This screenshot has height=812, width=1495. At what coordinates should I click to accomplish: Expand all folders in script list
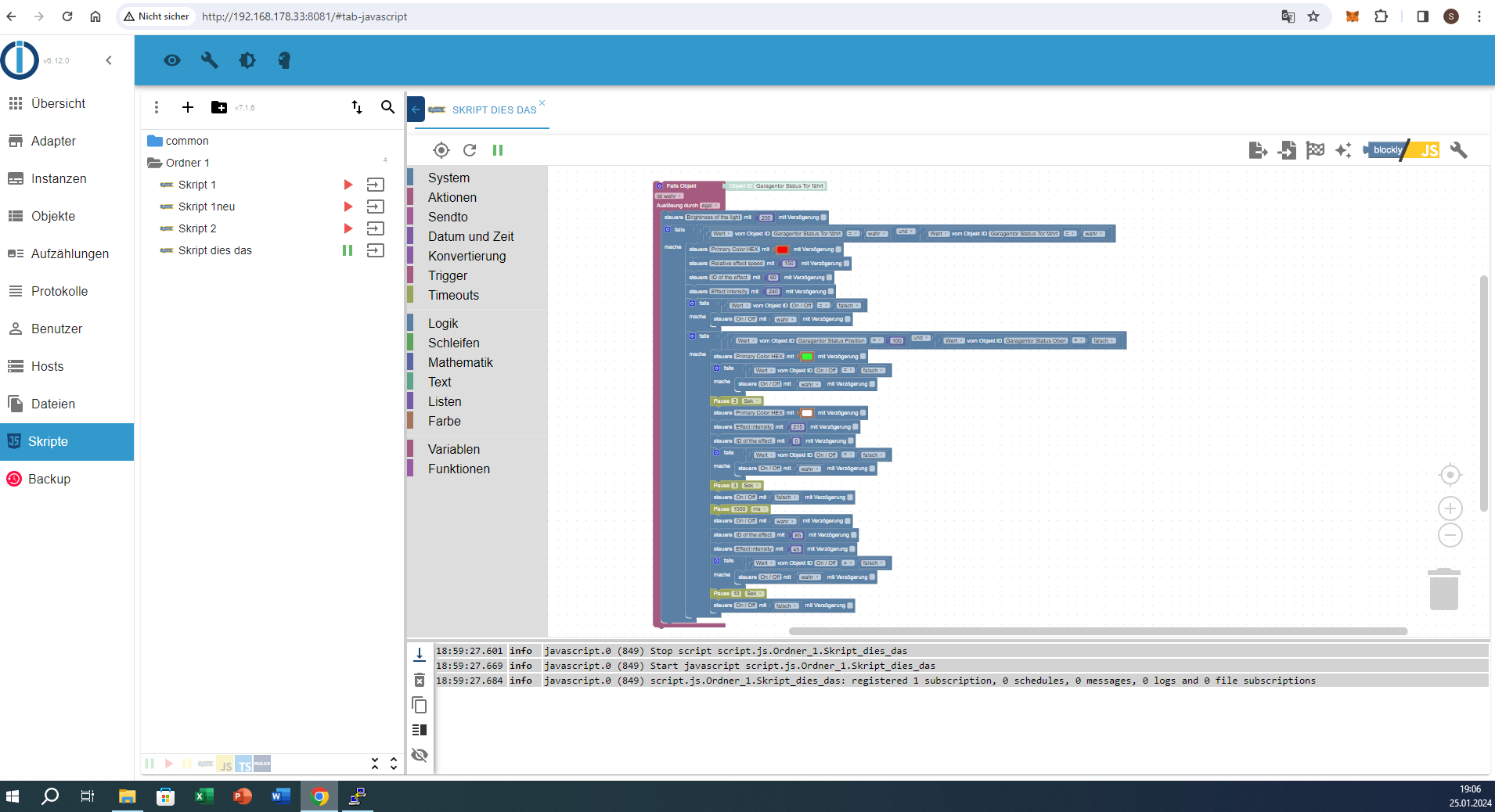click(394, 763)
